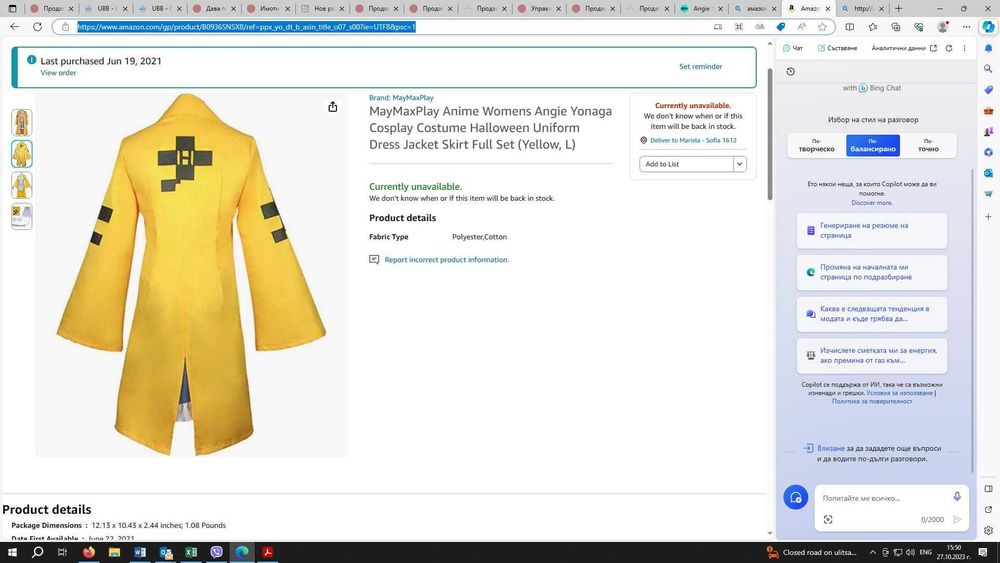Open a new browser tab
The height and width of the screenshot is (563, 1000).
tap(898, 8)
